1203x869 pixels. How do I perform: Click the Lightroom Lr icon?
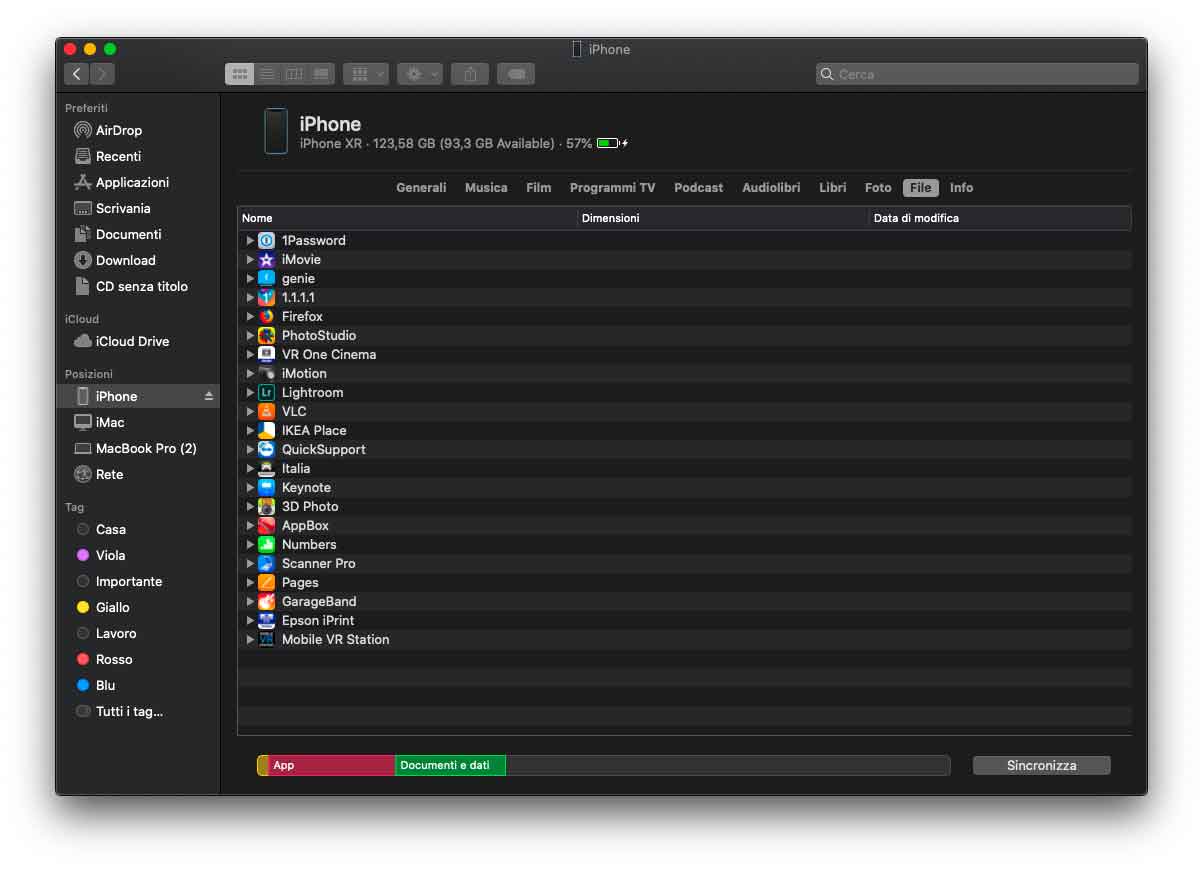click(266, 392)
